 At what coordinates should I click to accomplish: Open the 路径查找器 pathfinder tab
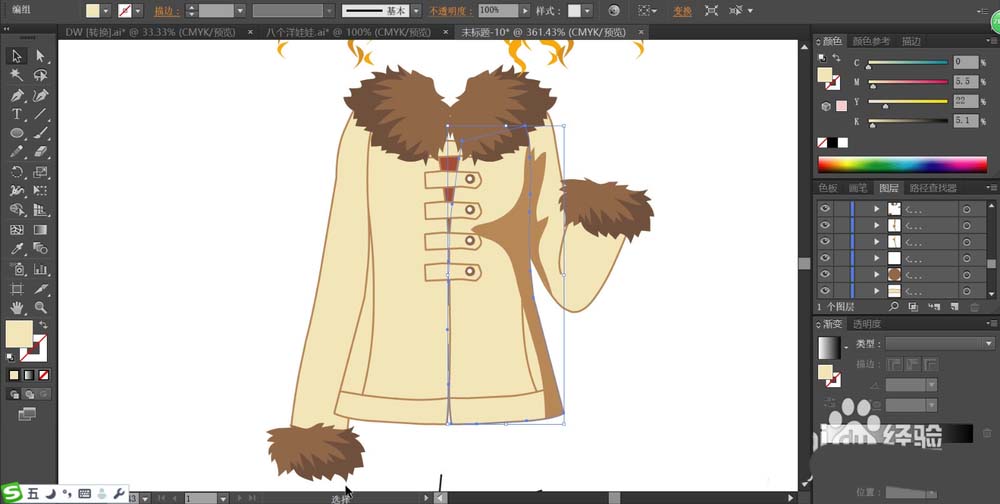pyautogui.click(x=933, y=188)
